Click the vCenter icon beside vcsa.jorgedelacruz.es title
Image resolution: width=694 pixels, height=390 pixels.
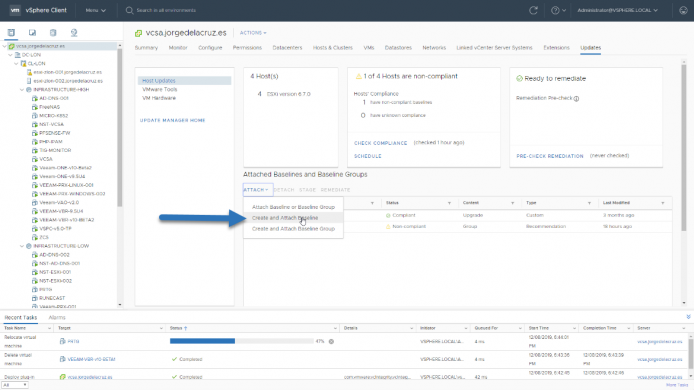click(139, 33)
